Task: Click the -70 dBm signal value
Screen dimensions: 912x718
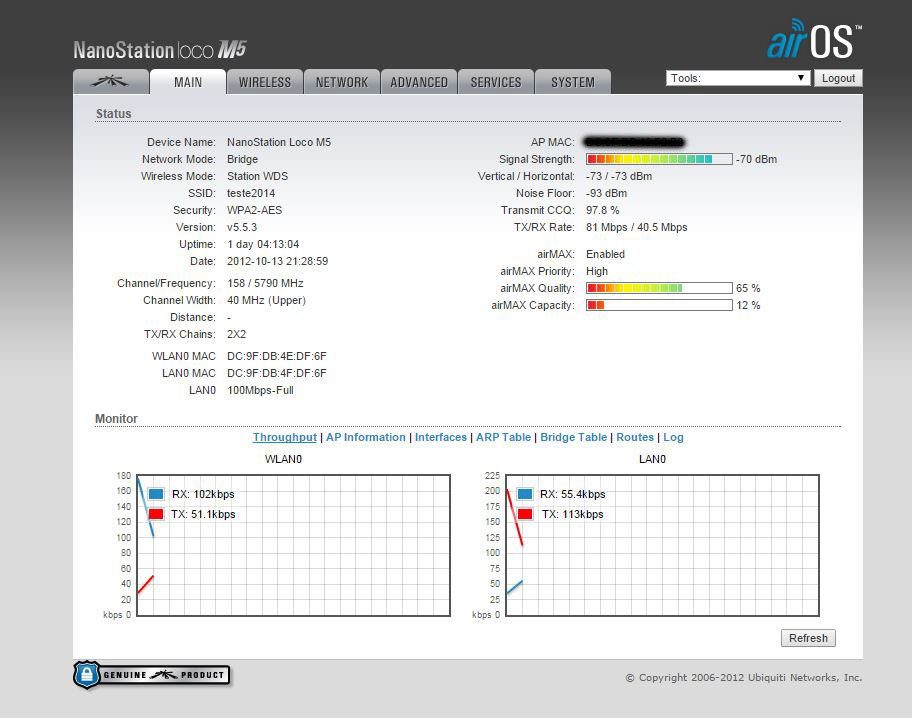Action: coord(756,159)
